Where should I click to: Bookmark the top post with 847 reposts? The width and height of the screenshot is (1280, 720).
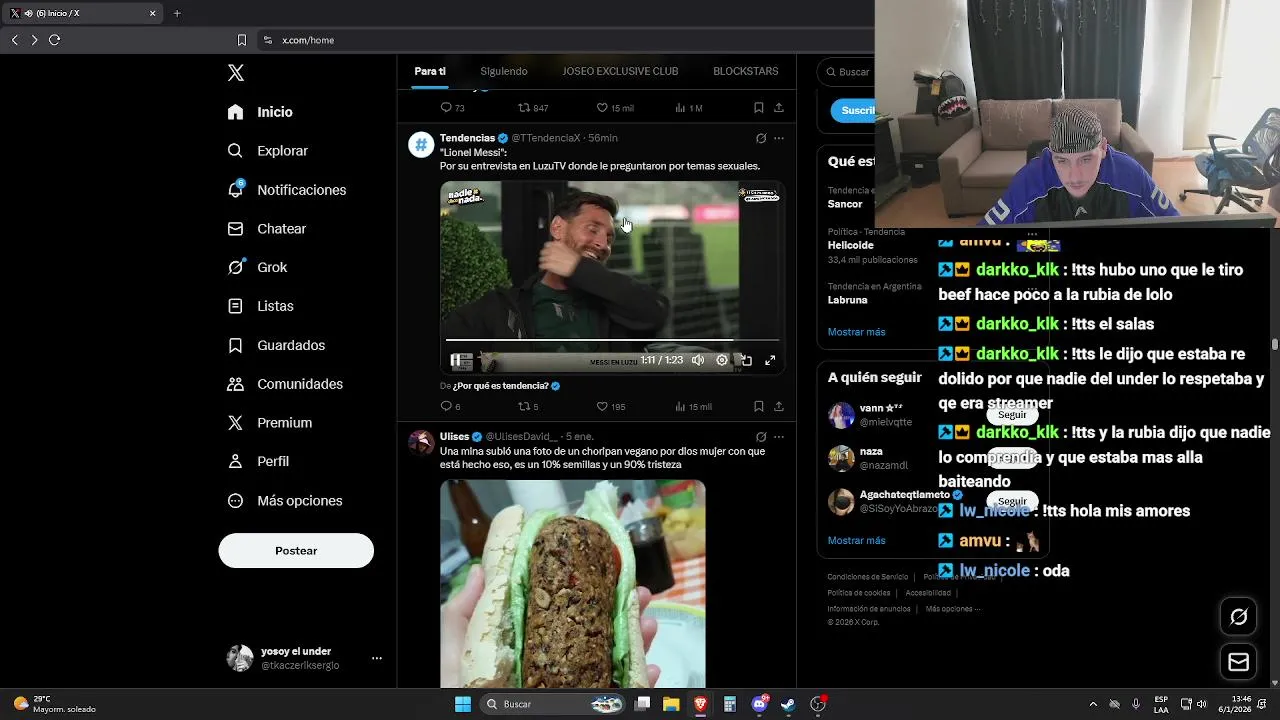(x=759, y=107)
